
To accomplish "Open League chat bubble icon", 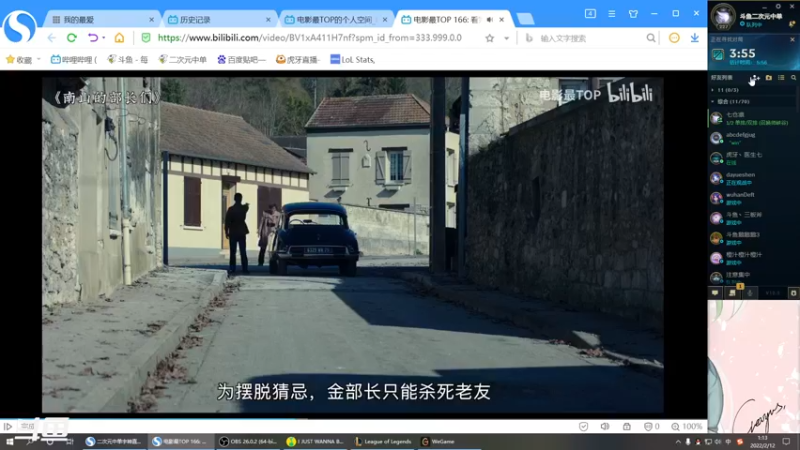I will 715,293.
